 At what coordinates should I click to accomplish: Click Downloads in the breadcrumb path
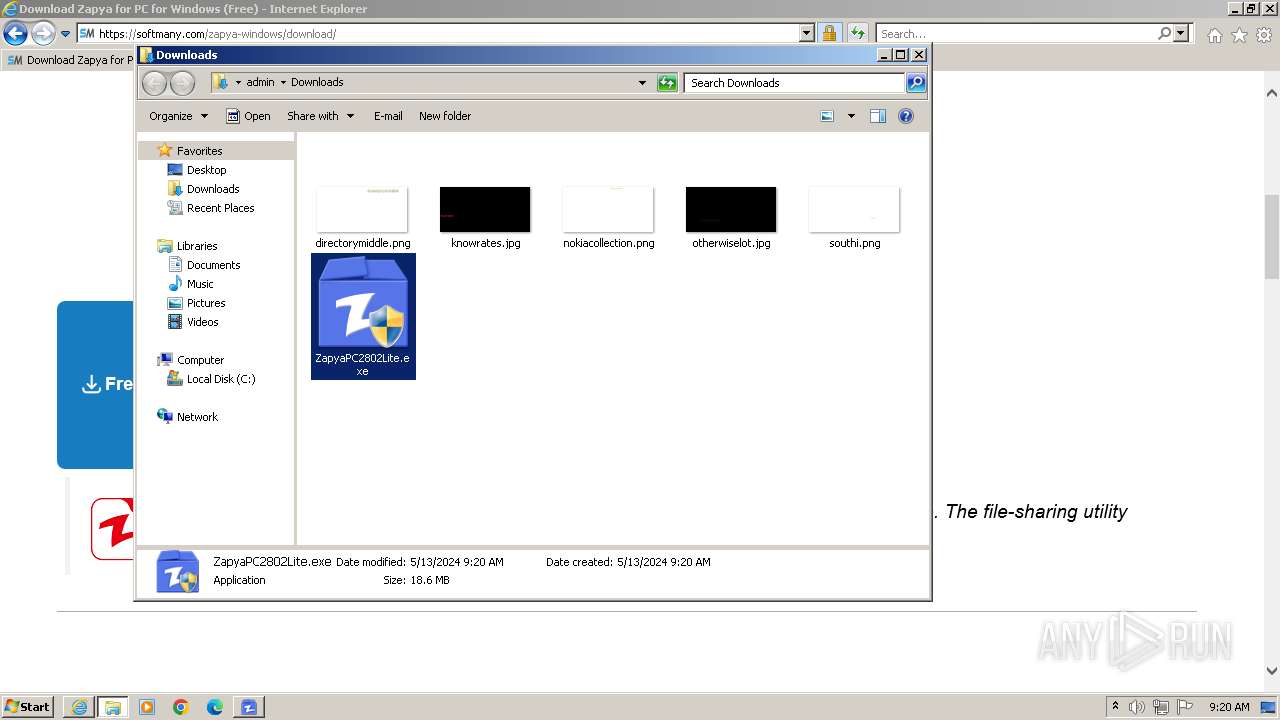[317, 83]
